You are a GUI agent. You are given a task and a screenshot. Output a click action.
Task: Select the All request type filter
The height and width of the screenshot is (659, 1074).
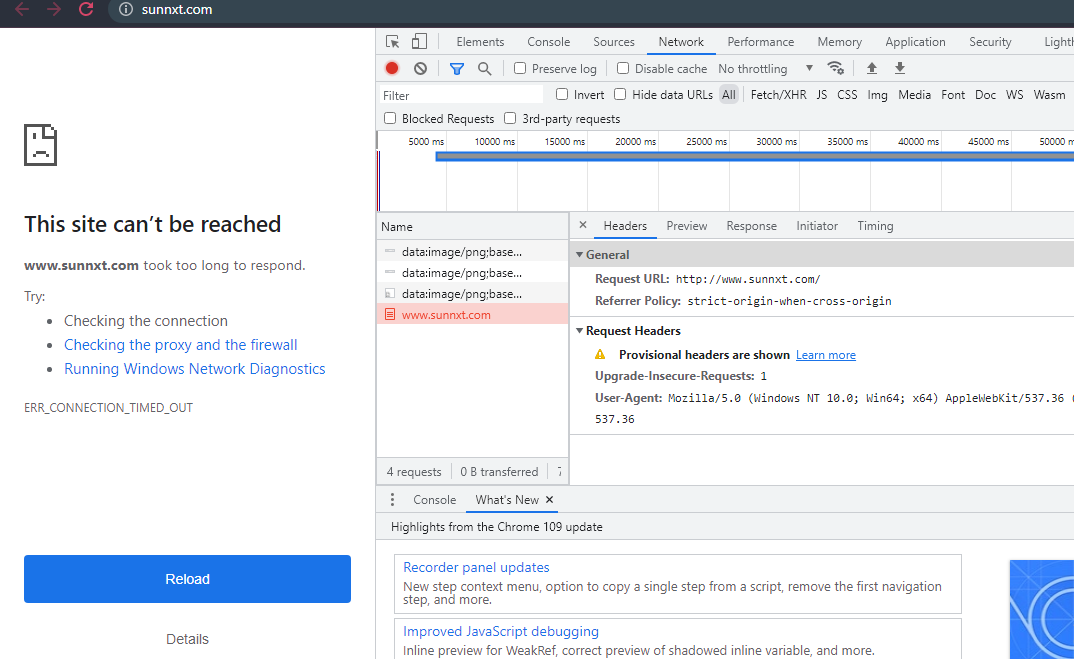pos(729,95)
